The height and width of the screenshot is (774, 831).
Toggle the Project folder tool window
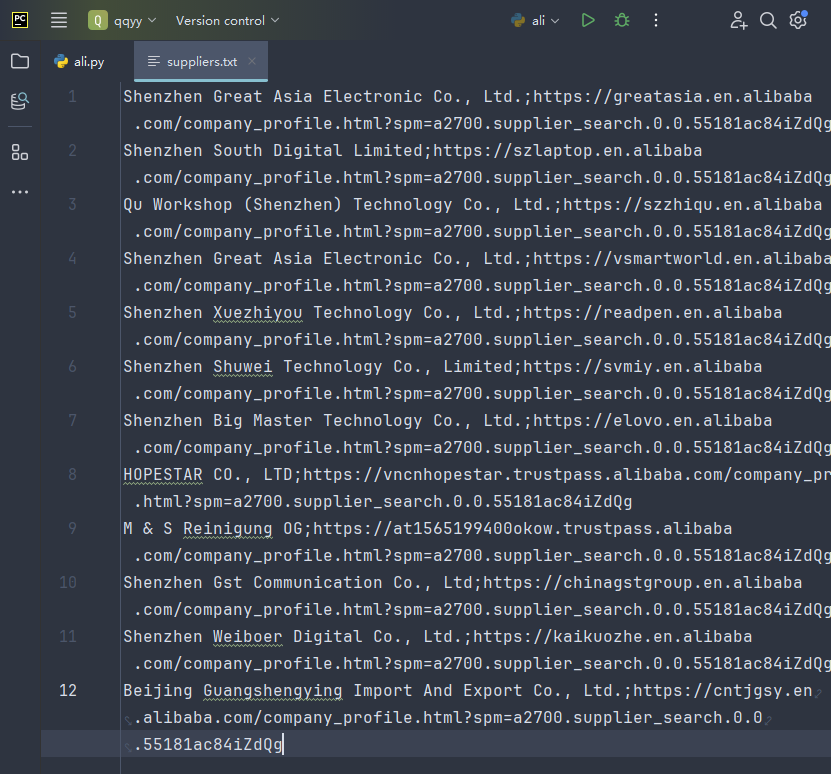(20, 61)
